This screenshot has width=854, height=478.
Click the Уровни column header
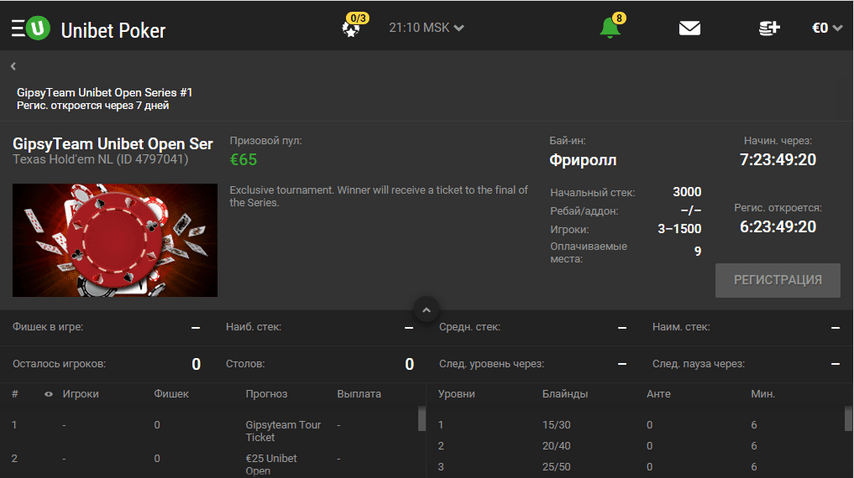pyautogui.click(x=456, y=394)
